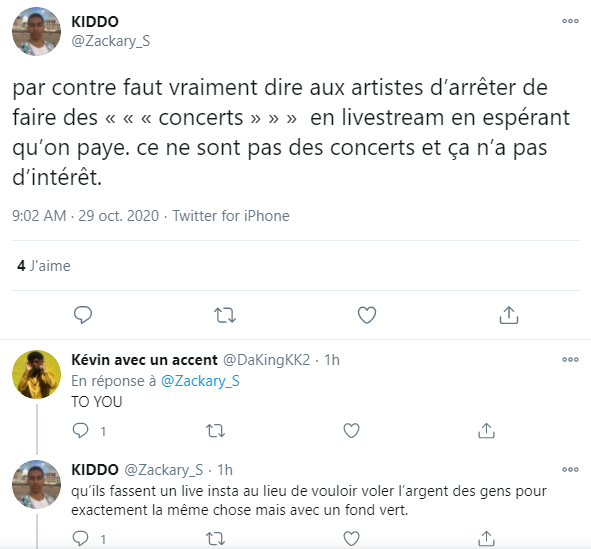This screenshot has height=549, width=591.
Task: Share KIDDO's live insta reply
Action: (x=486, y=539)
